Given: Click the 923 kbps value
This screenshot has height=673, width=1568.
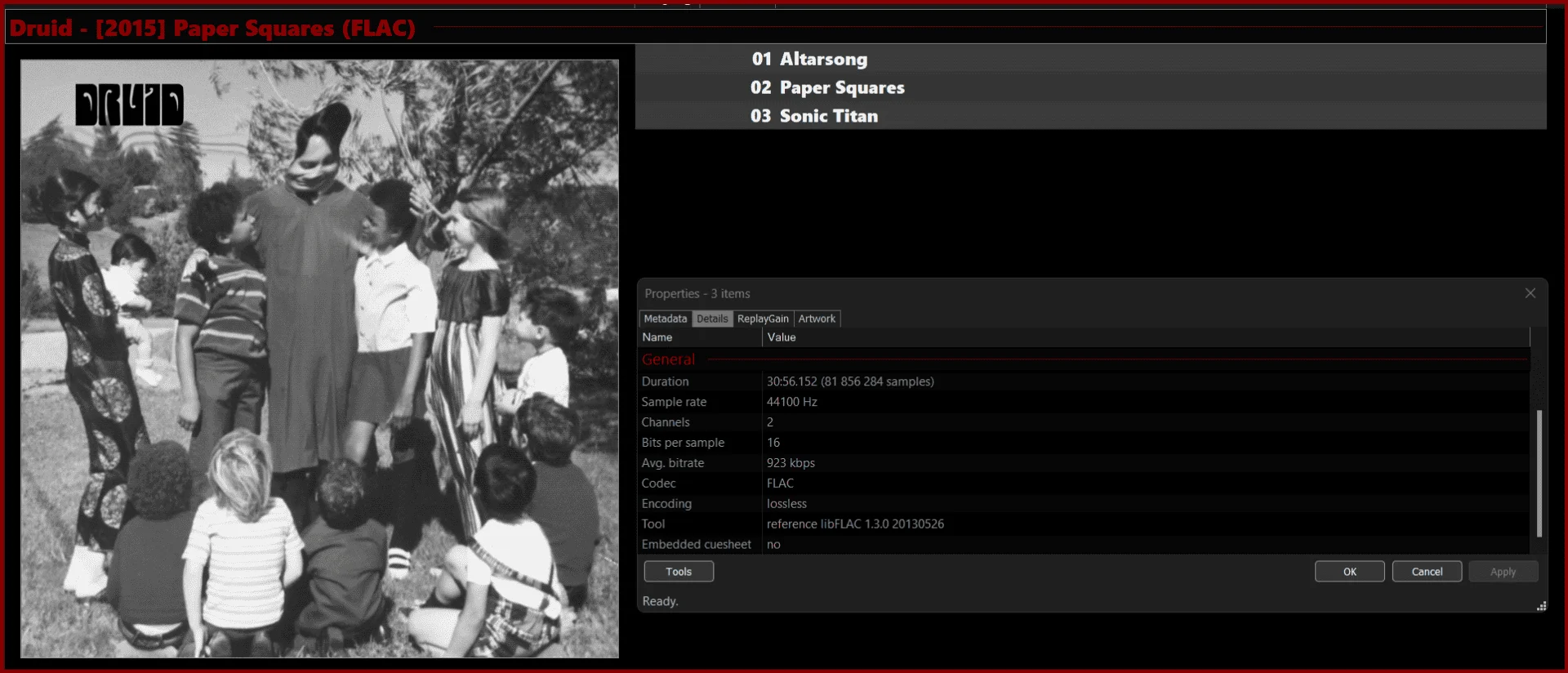Looking at the screenshot, I should tap(791, 463).
